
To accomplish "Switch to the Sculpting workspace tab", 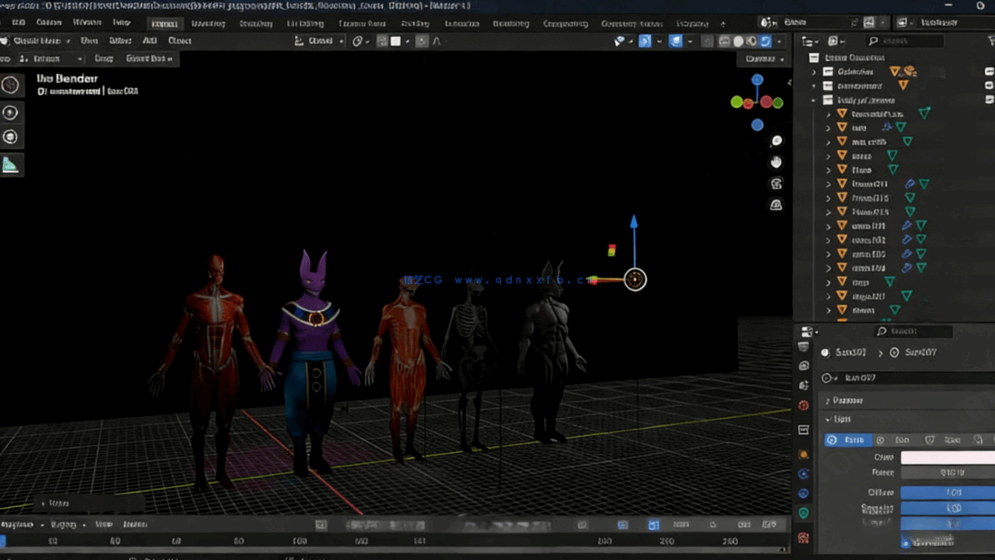I will pos(256,23).
